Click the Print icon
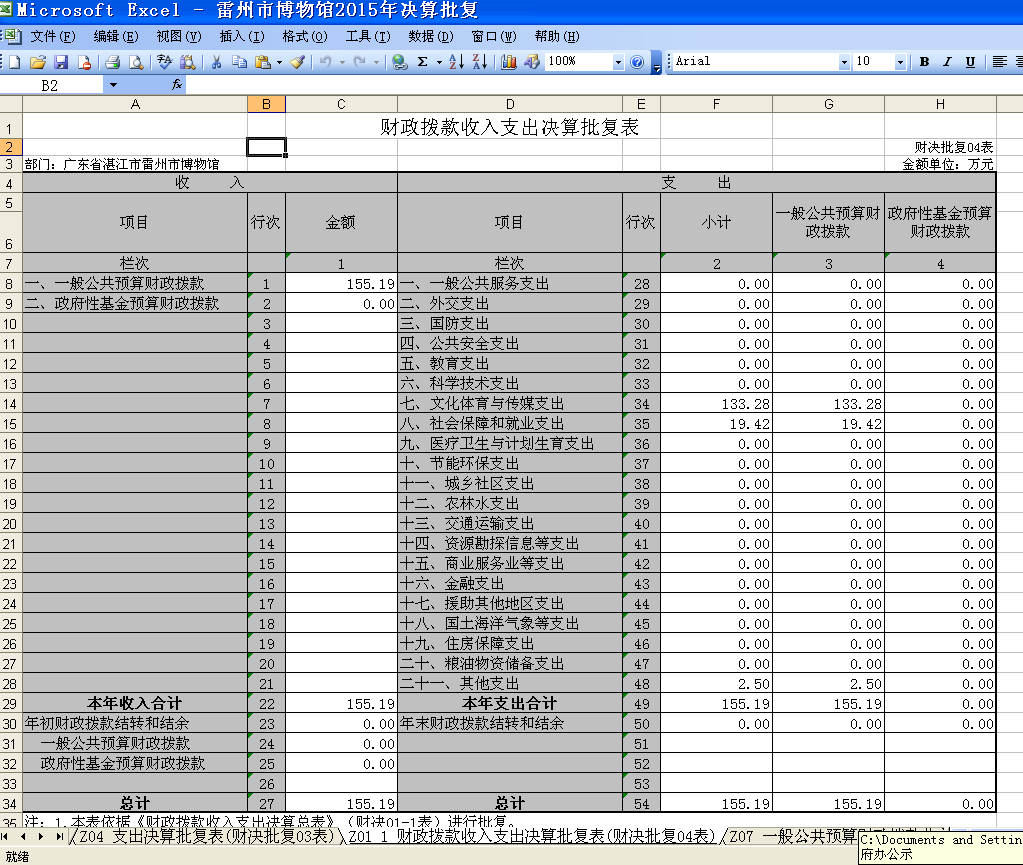The height and width of the screenshot is (865, 1023). click(113, 62)
